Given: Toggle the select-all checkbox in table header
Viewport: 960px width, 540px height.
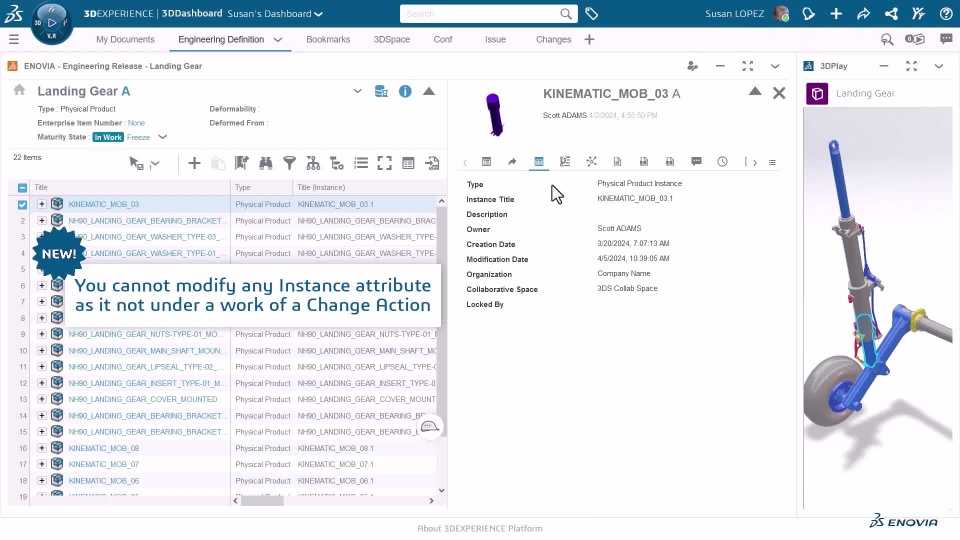Looking at the screenshot, I should [x=22, y=188].
